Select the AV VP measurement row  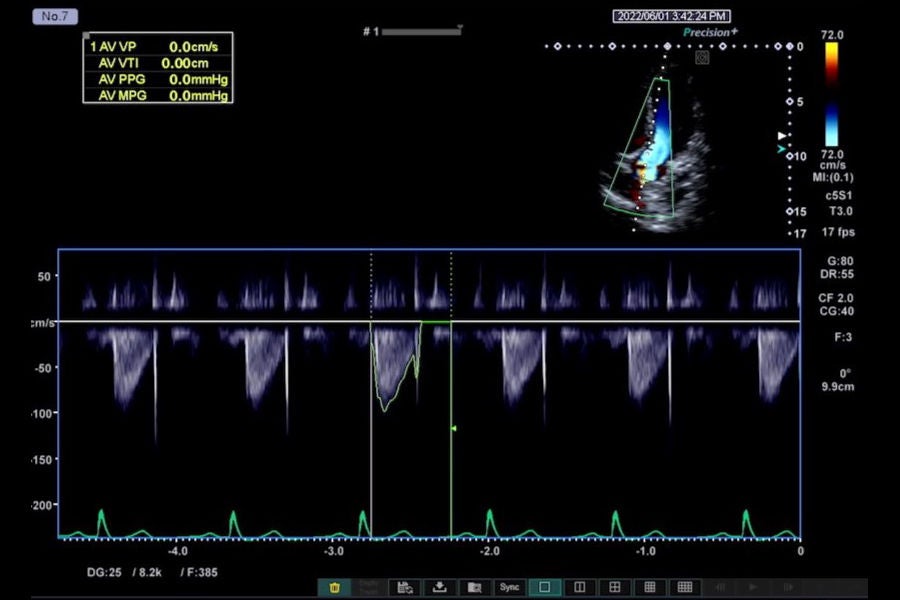point(158,47)
